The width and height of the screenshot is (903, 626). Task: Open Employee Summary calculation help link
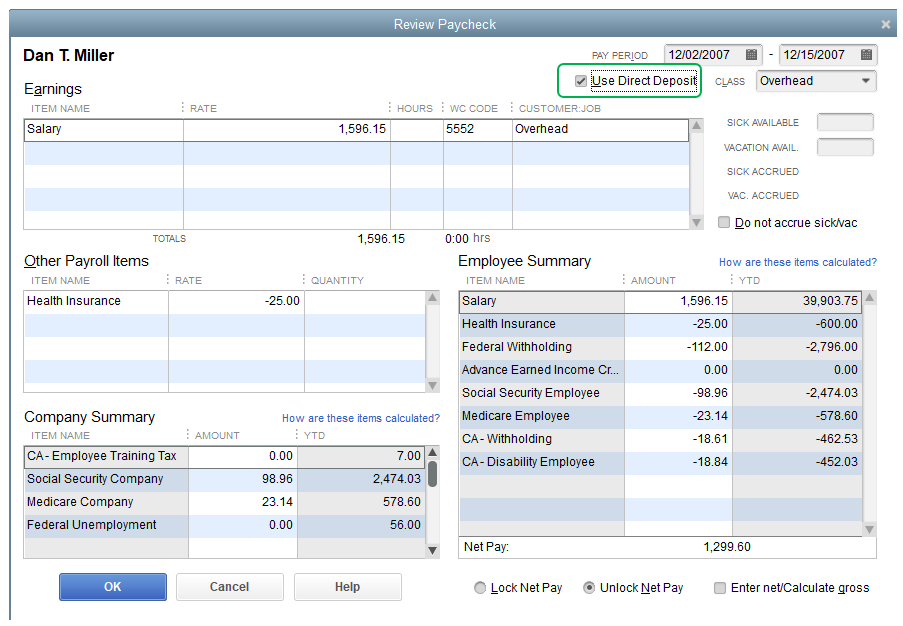tap(797, 263)
